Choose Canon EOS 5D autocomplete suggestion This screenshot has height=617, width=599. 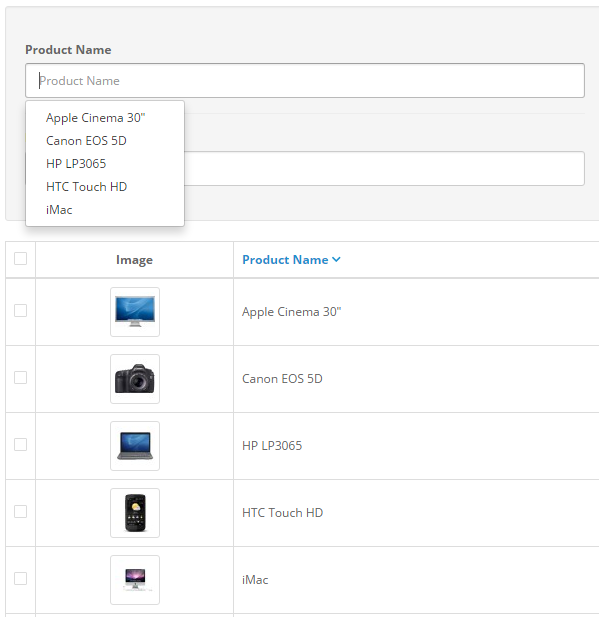pyautogui.click(x=105, y=140)
